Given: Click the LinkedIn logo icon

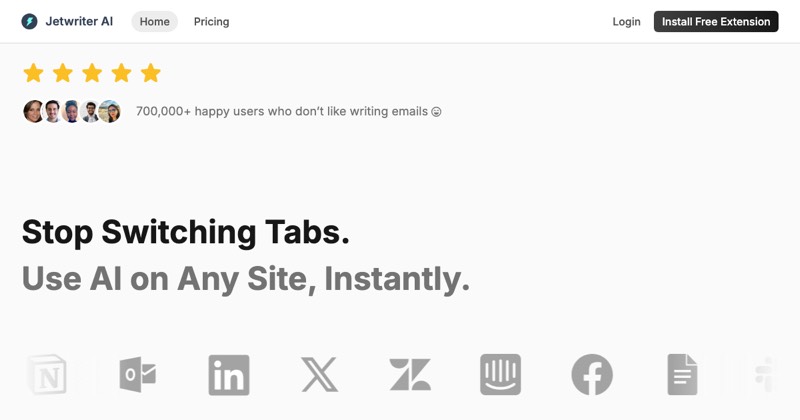Looking at the screenshot, I should point(229,375).
